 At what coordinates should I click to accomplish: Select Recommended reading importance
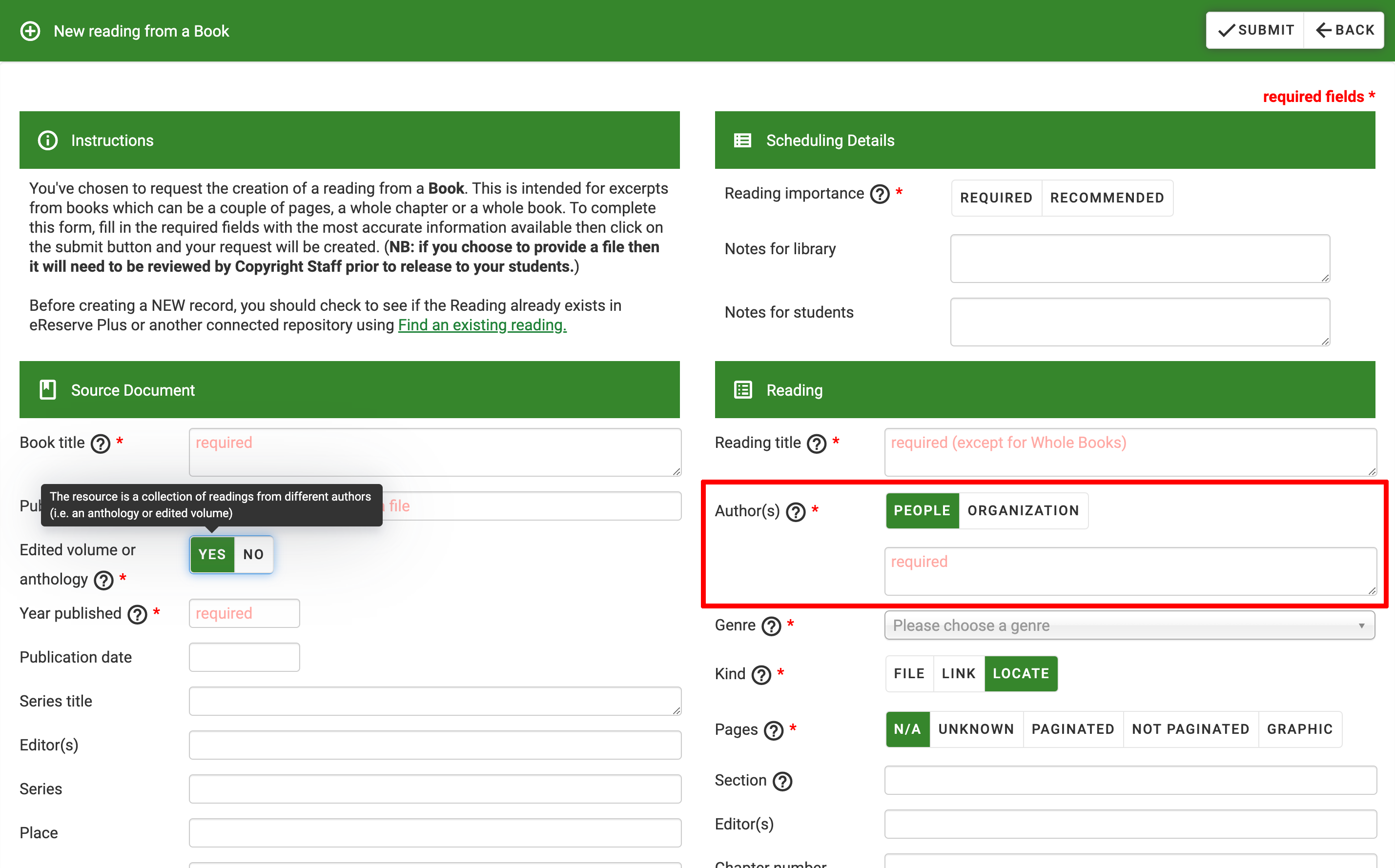click(1107, 198)
